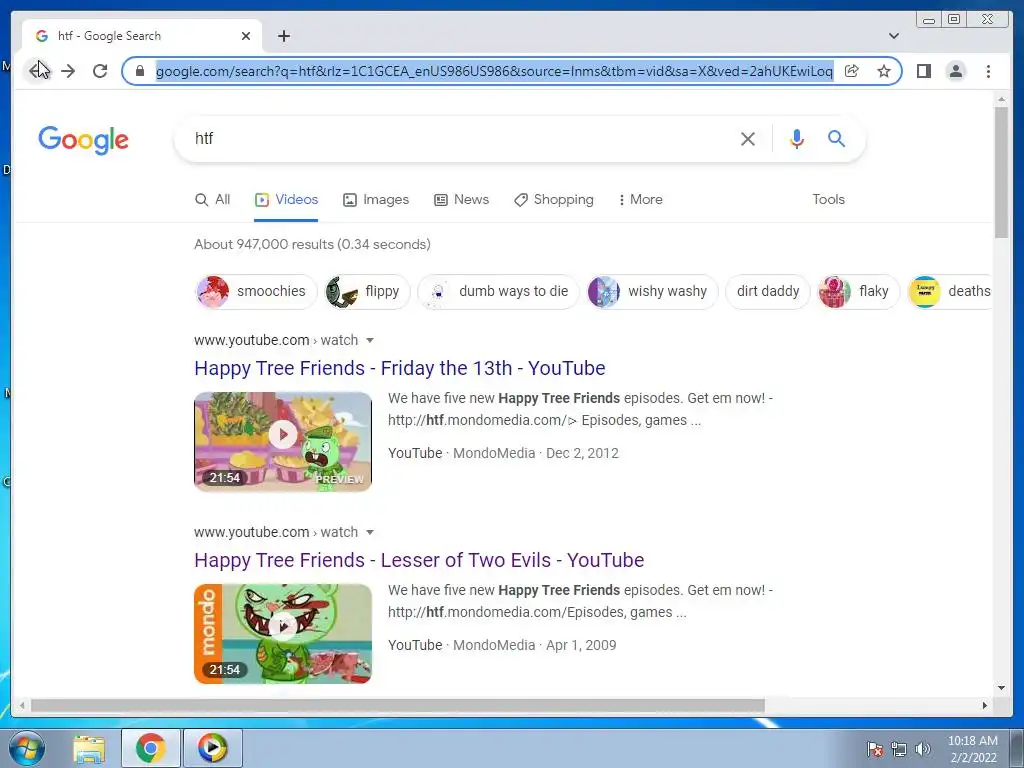
Task: Select the Videos tab
Action: coord(286,199)
